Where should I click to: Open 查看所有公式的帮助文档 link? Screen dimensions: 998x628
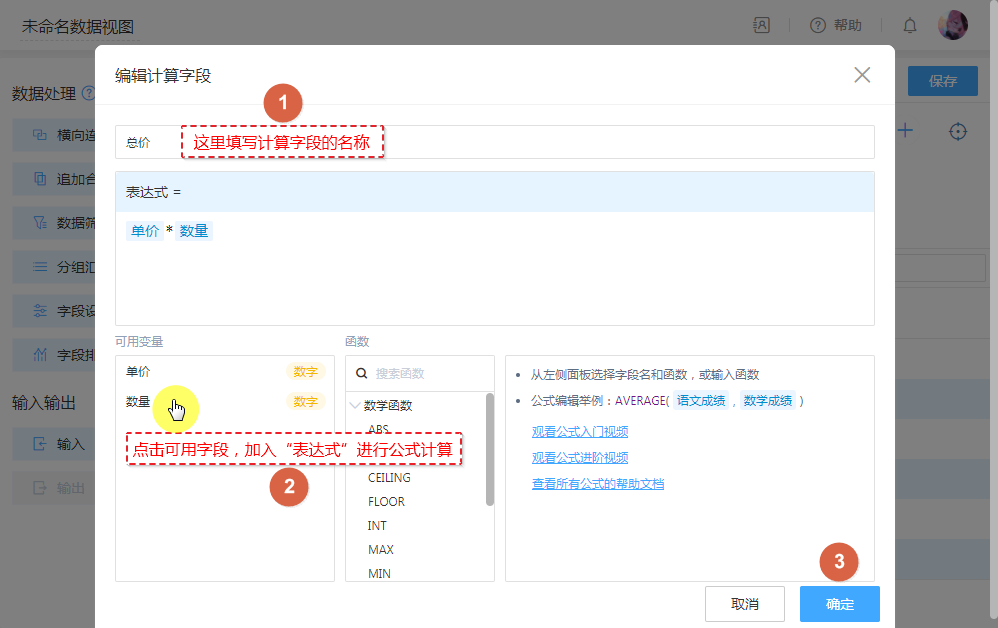click(598, 484)
